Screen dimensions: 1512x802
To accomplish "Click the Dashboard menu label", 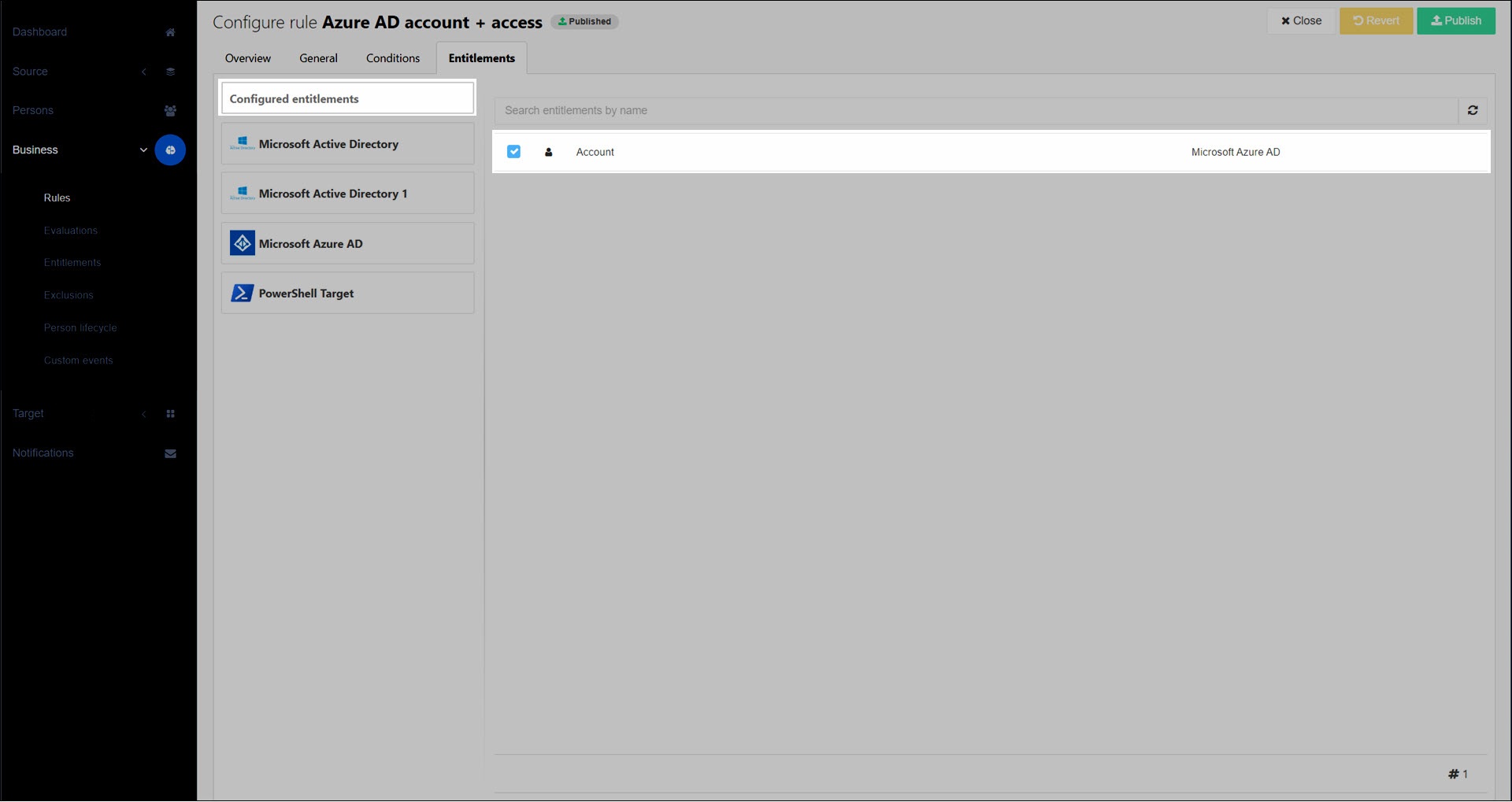I will pyautogui.click(x=39, y=32).
